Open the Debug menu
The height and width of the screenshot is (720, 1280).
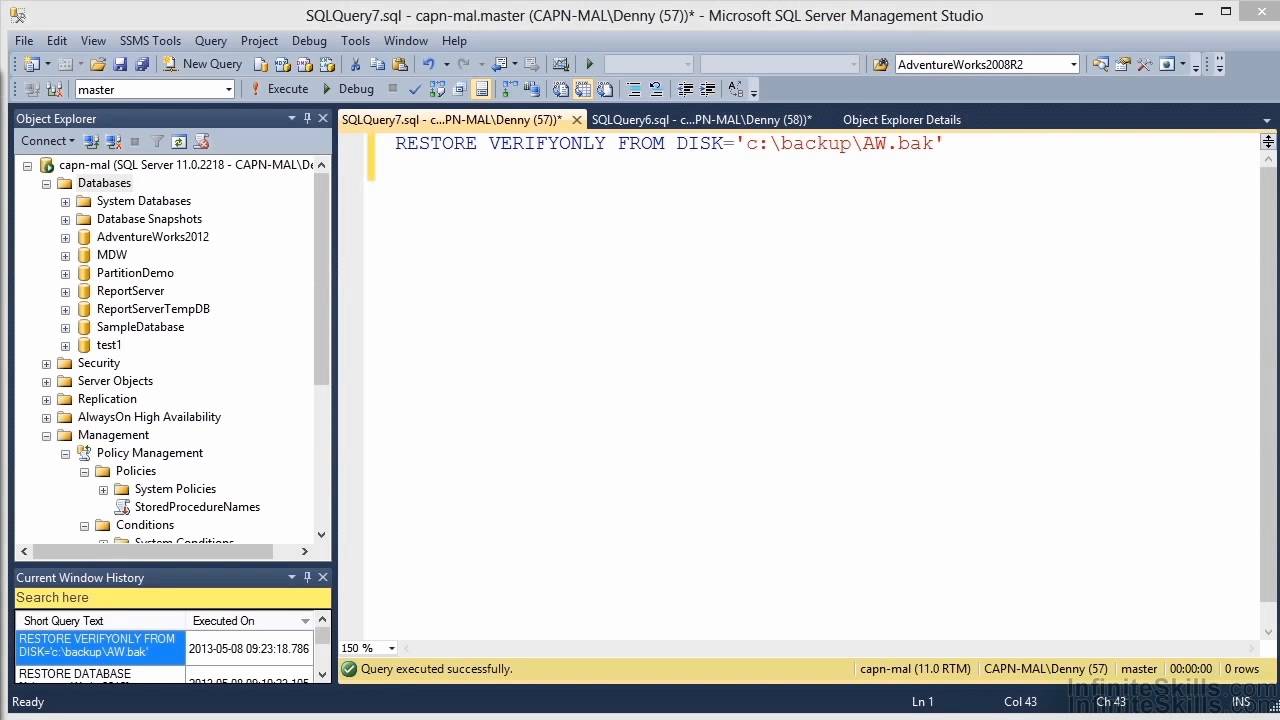[309, 41]
